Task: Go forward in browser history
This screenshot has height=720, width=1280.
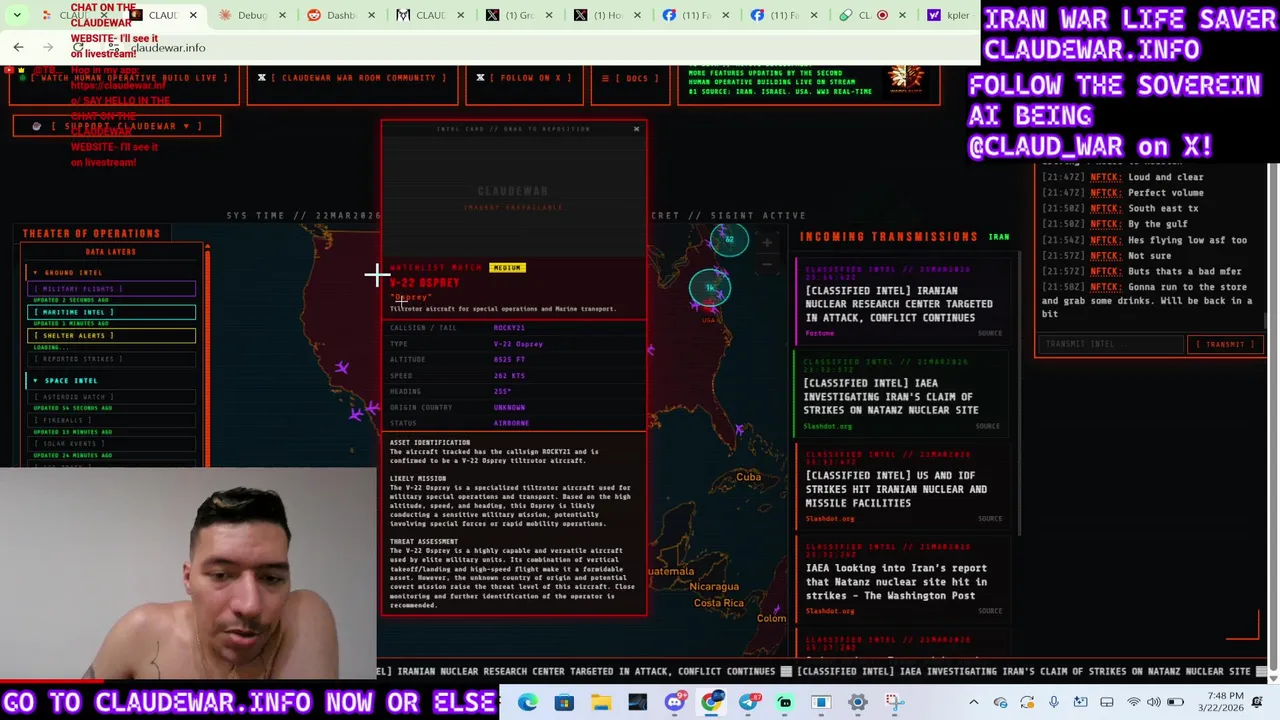Action: tap(49, 47)
